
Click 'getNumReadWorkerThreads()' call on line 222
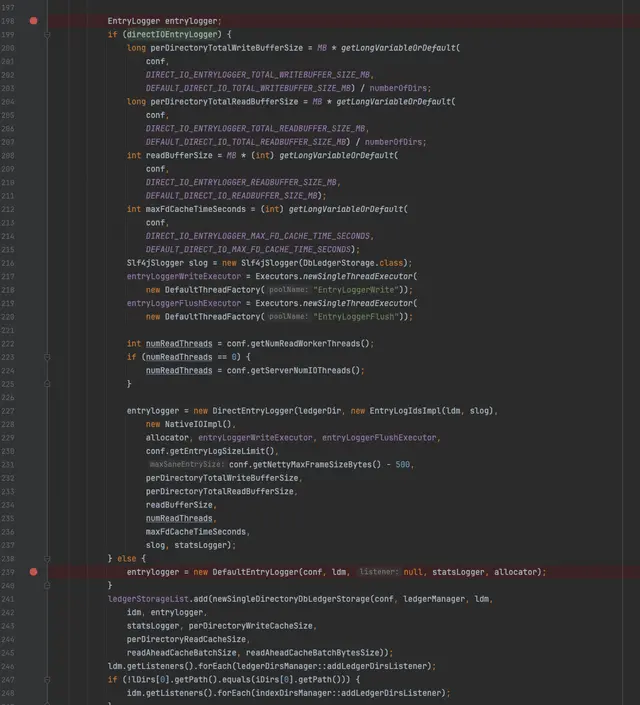[x=310, y=344]
